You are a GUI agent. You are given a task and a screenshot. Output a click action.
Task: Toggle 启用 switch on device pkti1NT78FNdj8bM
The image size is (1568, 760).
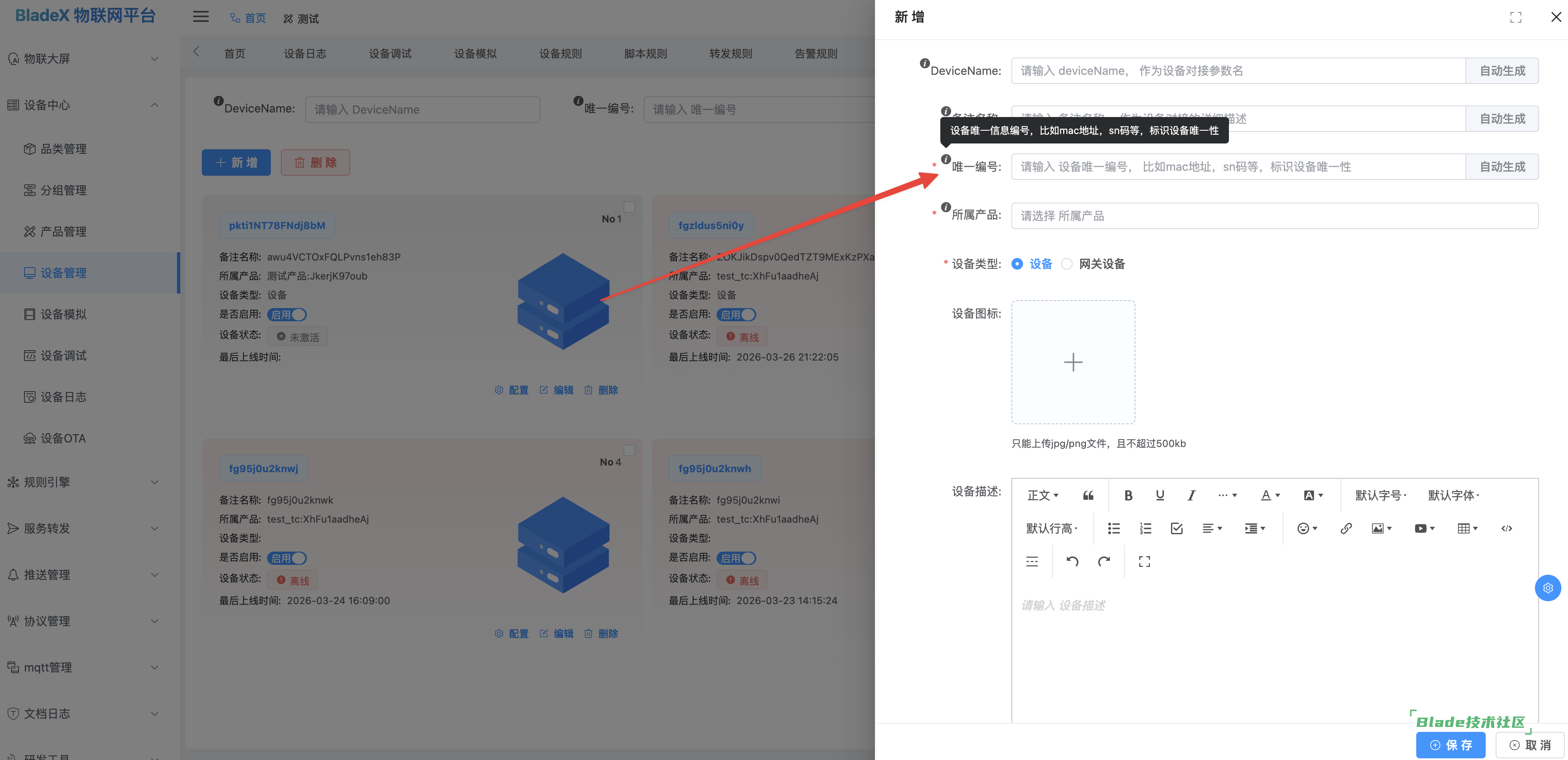pos(287,315)
